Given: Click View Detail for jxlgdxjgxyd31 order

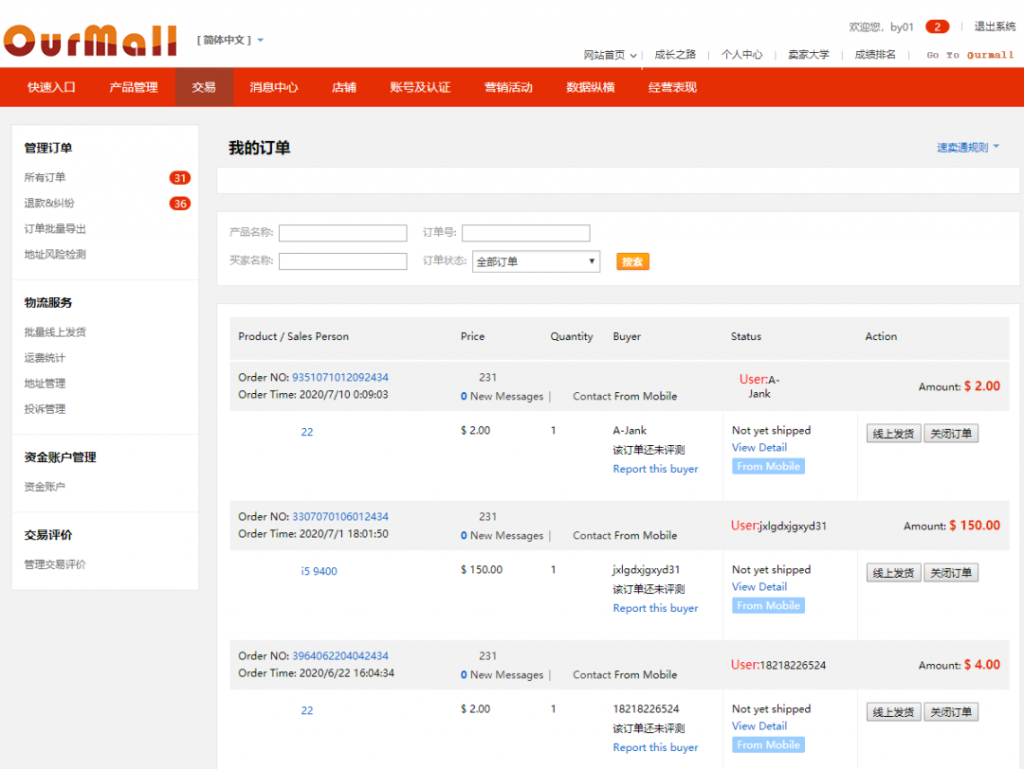Looking at the screenshot, I should coord(759,587).
